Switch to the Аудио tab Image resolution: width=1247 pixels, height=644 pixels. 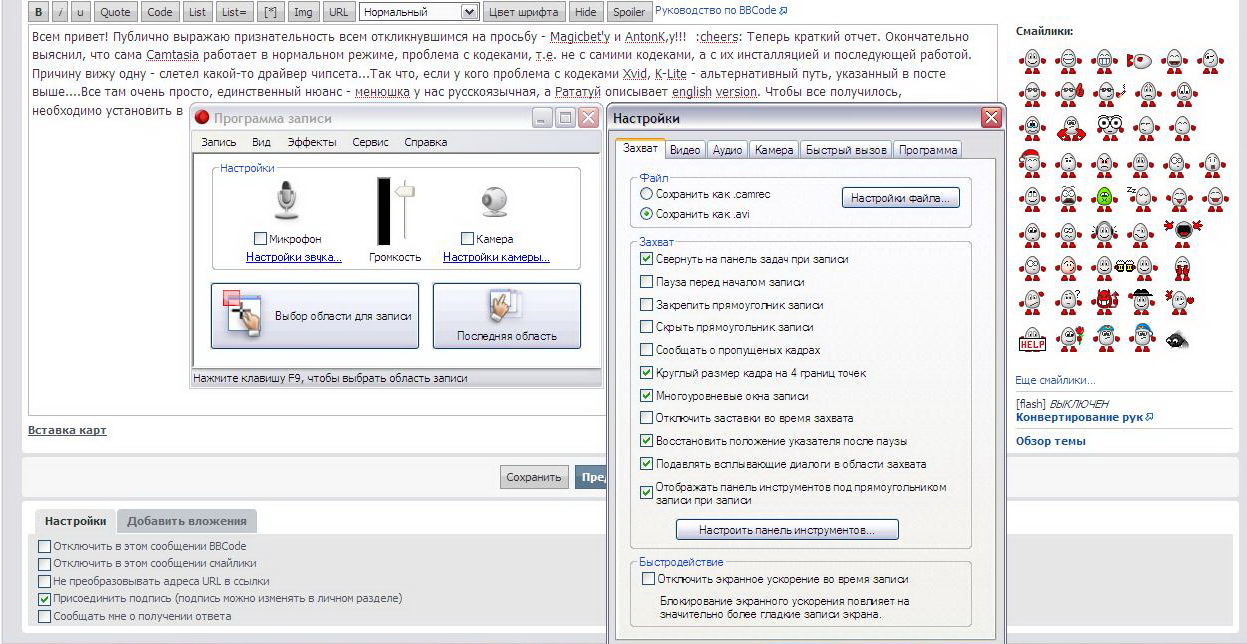[x=727, y=150]
